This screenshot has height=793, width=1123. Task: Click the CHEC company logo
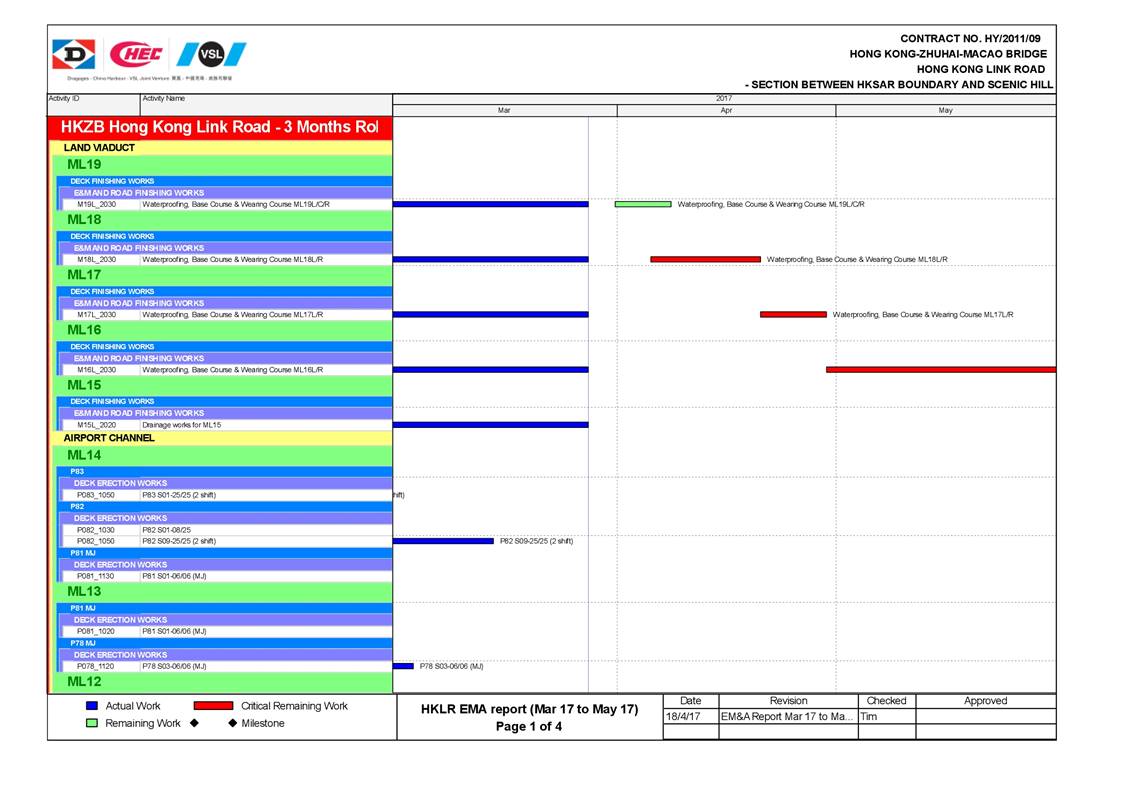(136, 54)
